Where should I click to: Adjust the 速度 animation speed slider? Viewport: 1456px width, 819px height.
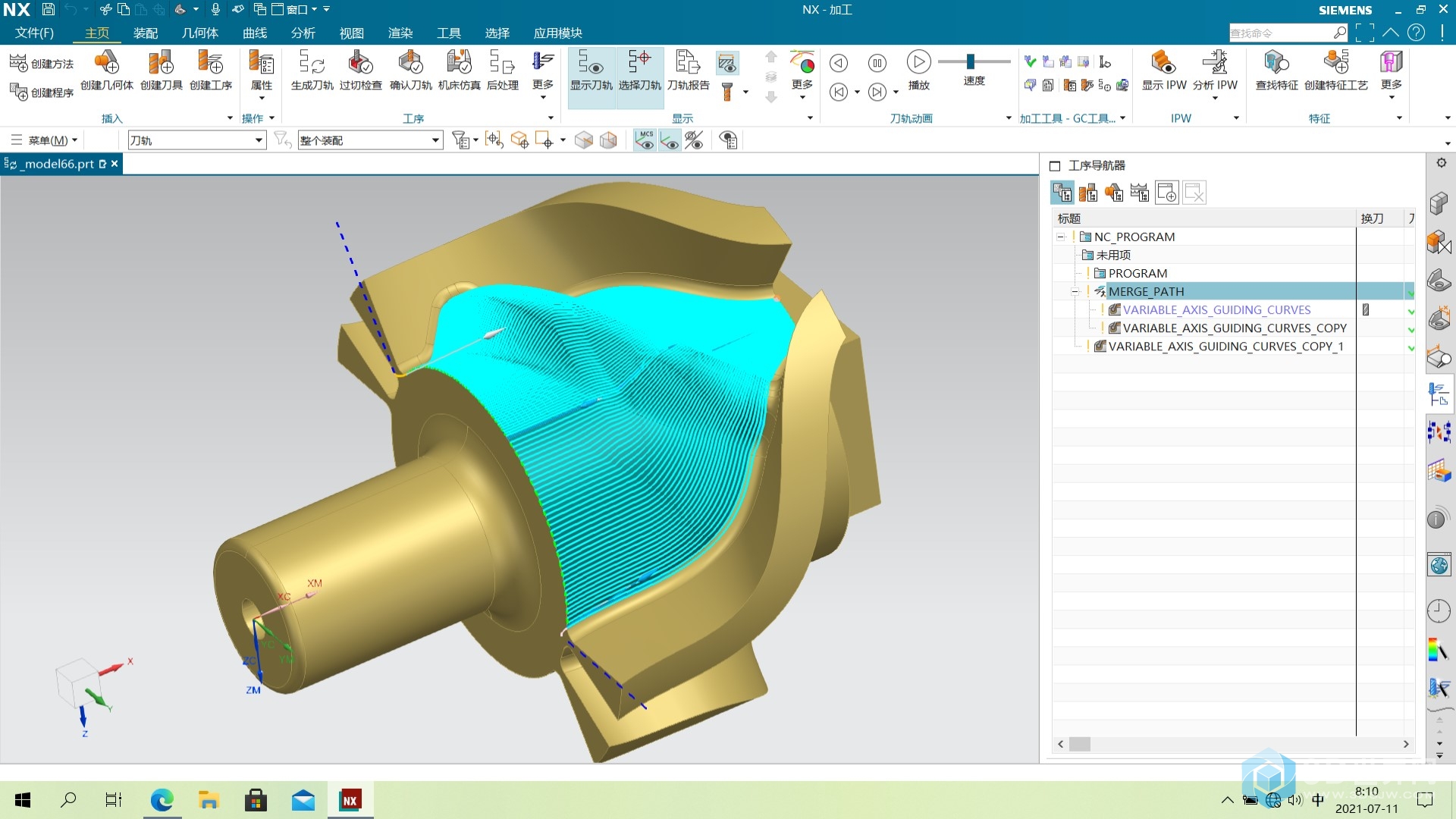pos(971,61)
